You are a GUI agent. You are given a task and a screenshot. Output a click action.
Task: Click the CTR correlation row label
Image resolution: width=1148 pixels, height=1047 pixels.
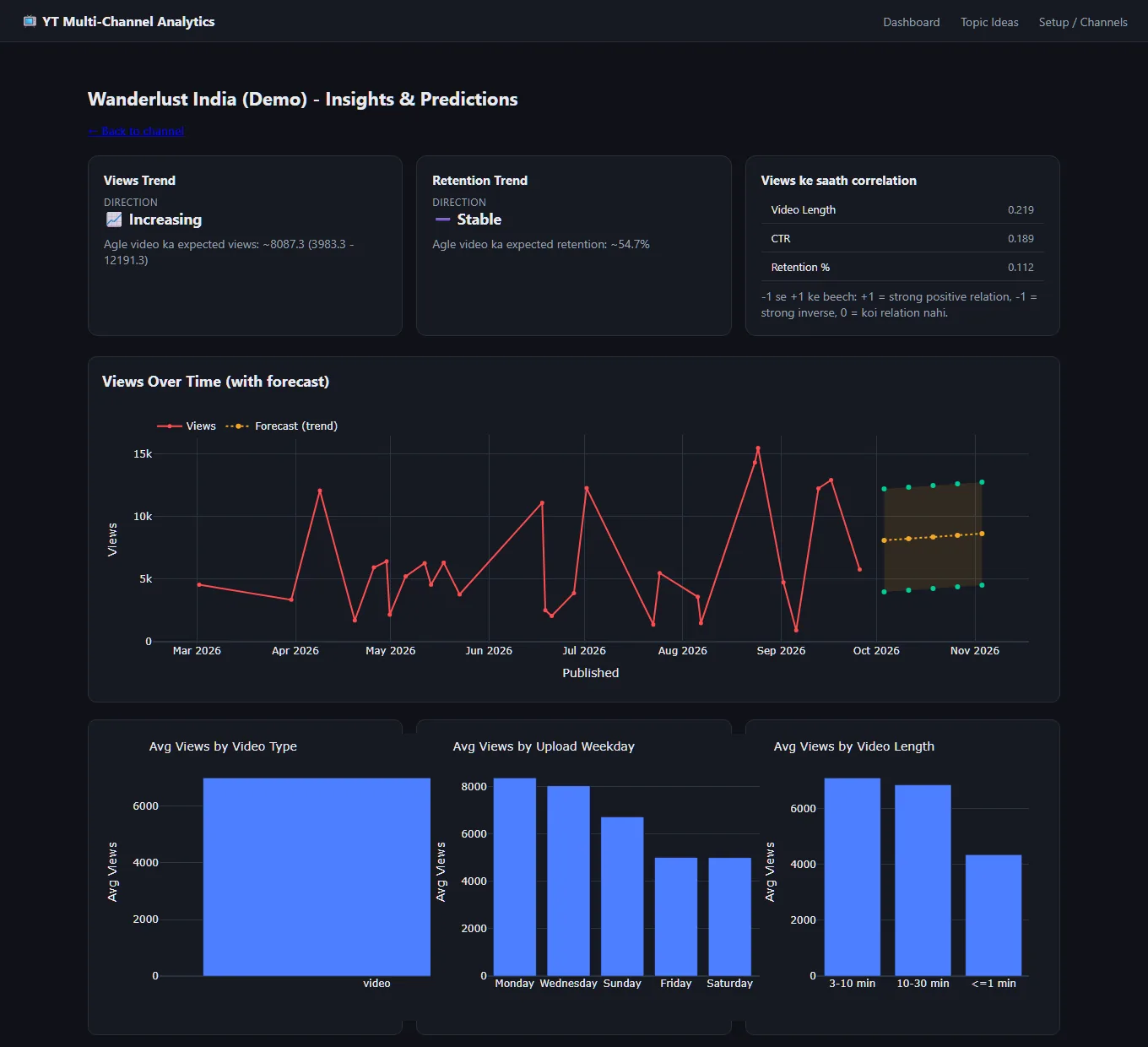click(781, 239)
